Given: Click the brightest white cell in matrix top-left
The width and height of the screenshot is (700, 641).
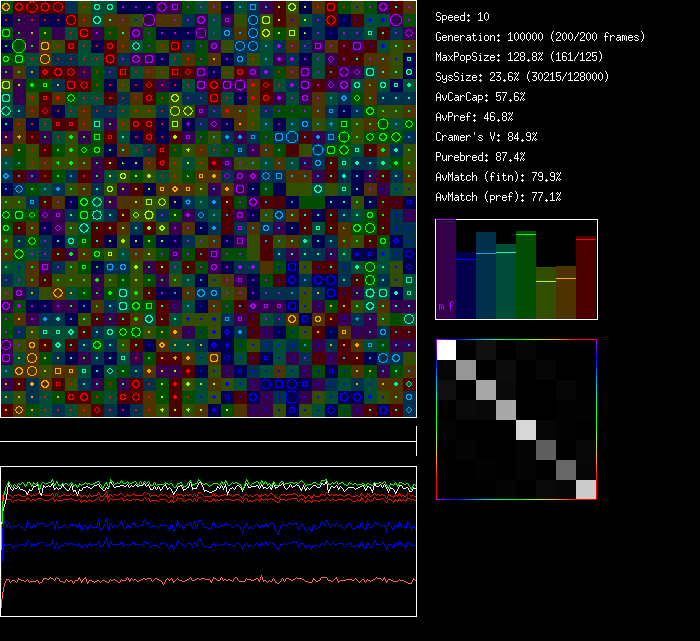Looking at the screenshot, I should coord(446,349).
